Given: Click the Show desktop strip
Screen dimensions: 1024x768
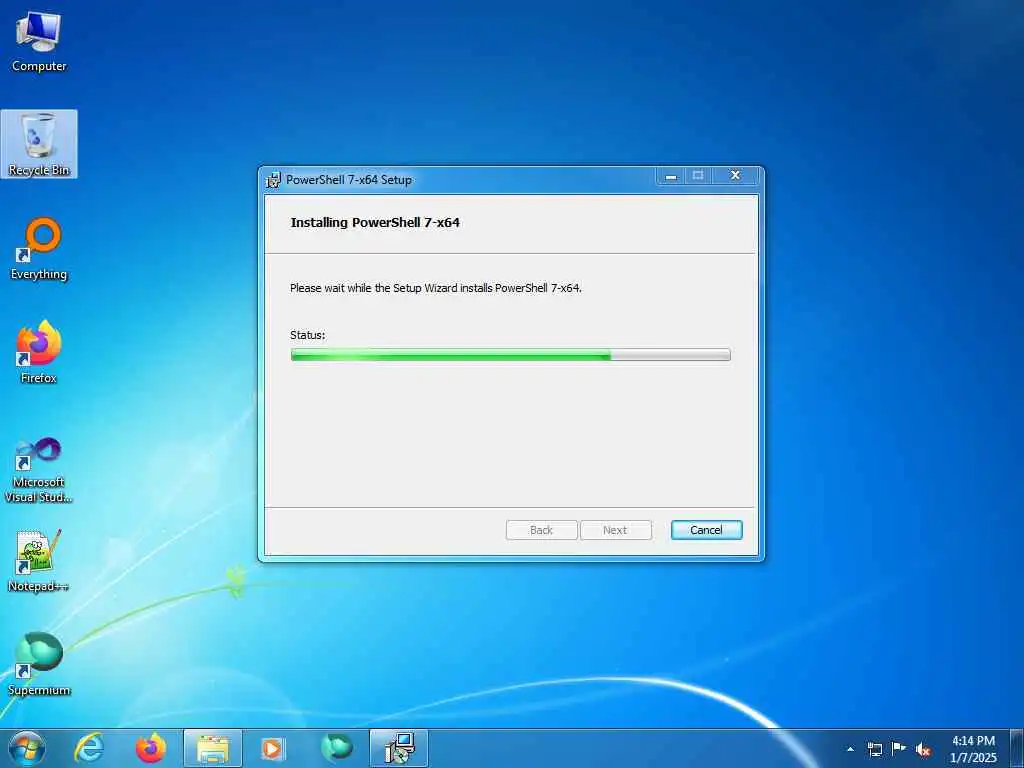Looking at the screenshot, I should tap(1017, 748).
